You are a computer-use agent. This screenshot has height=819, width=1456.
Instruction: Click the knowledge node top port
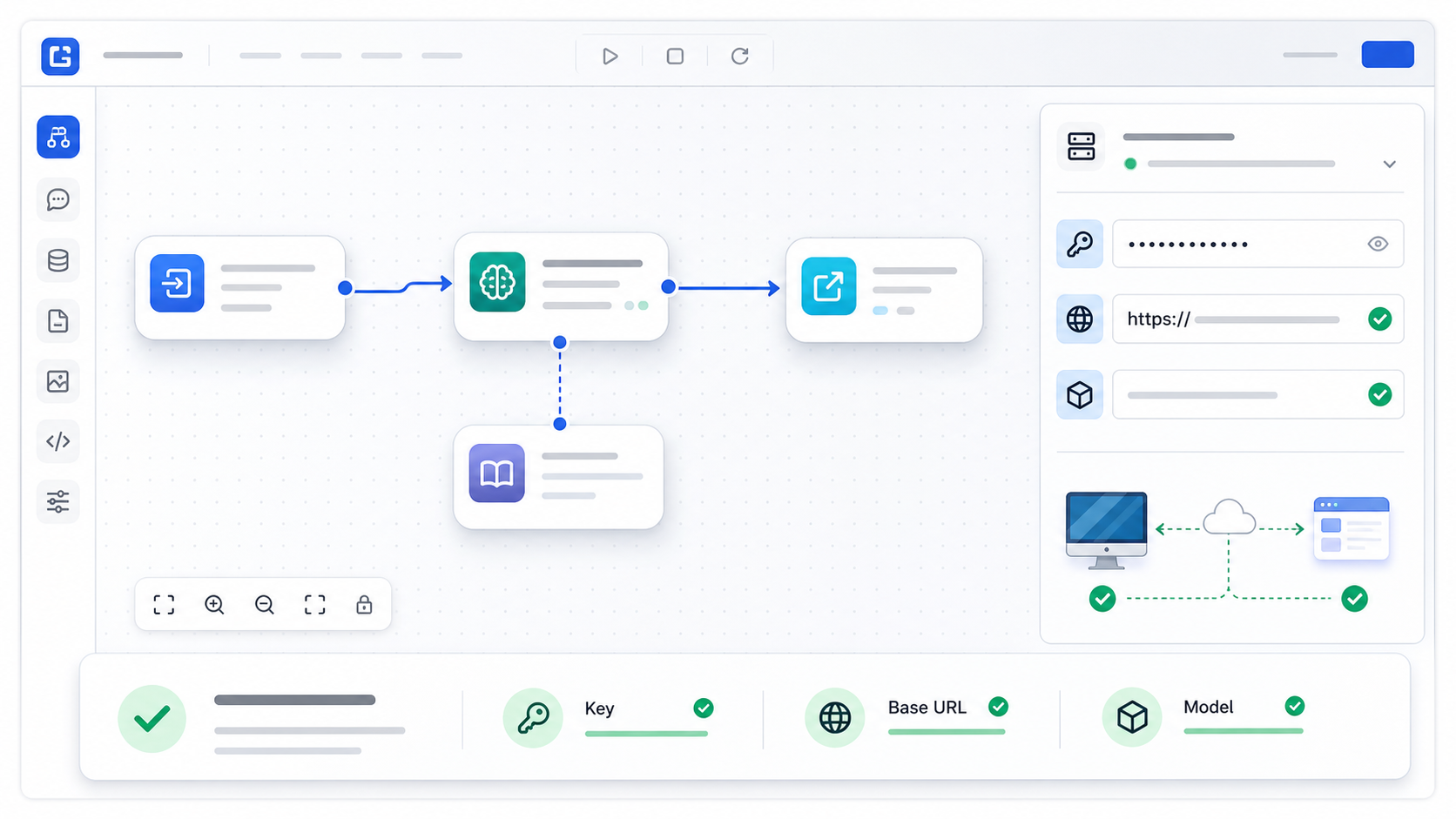point(560,424)
